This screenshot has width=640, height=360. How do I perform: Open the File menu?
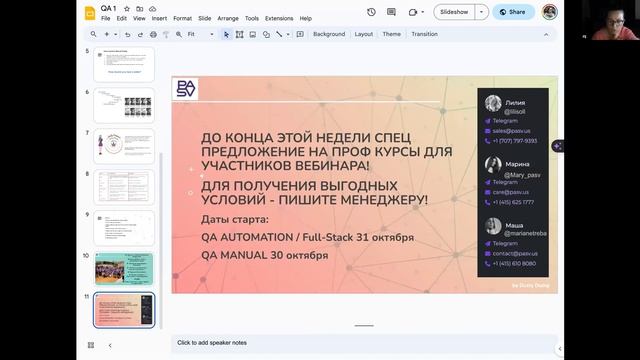click(x=105, y=18)
